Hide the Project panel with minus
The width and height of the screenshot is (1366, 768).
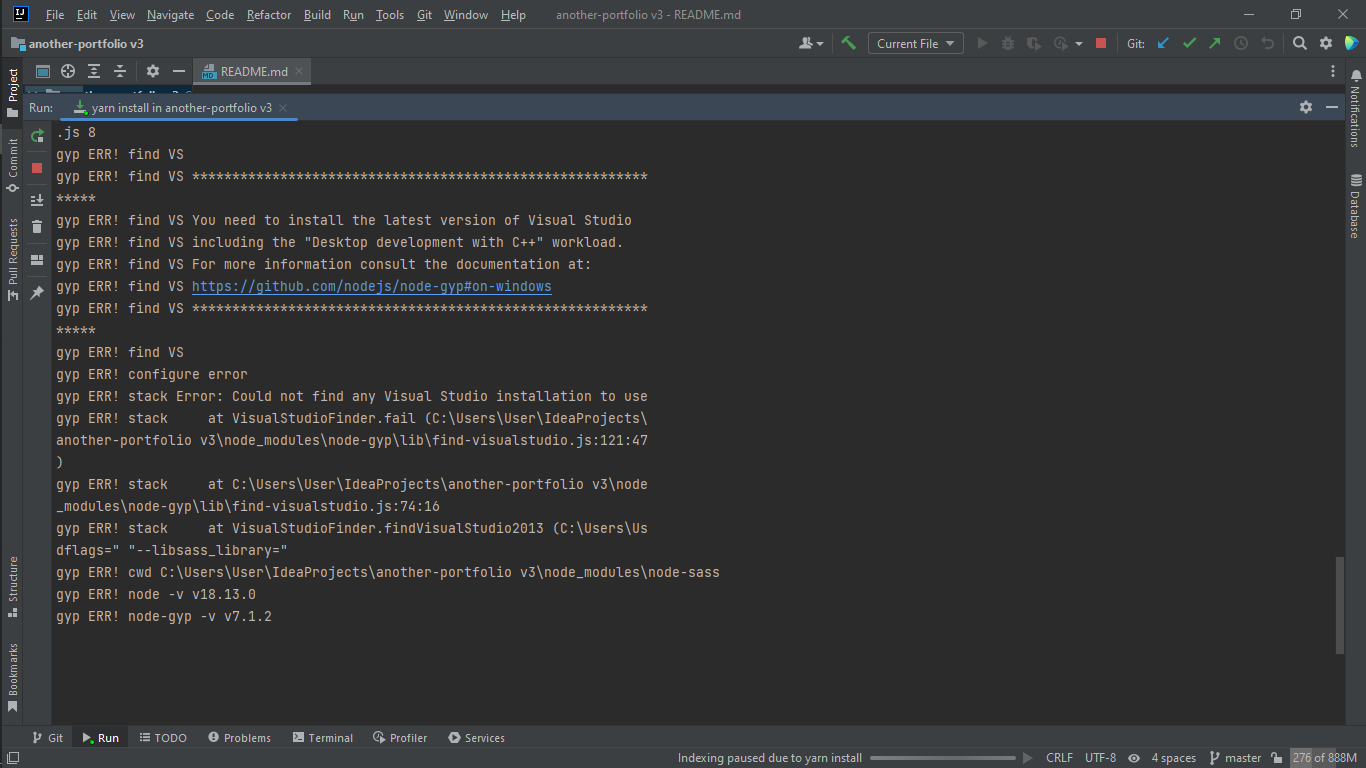tap(179, 71)
